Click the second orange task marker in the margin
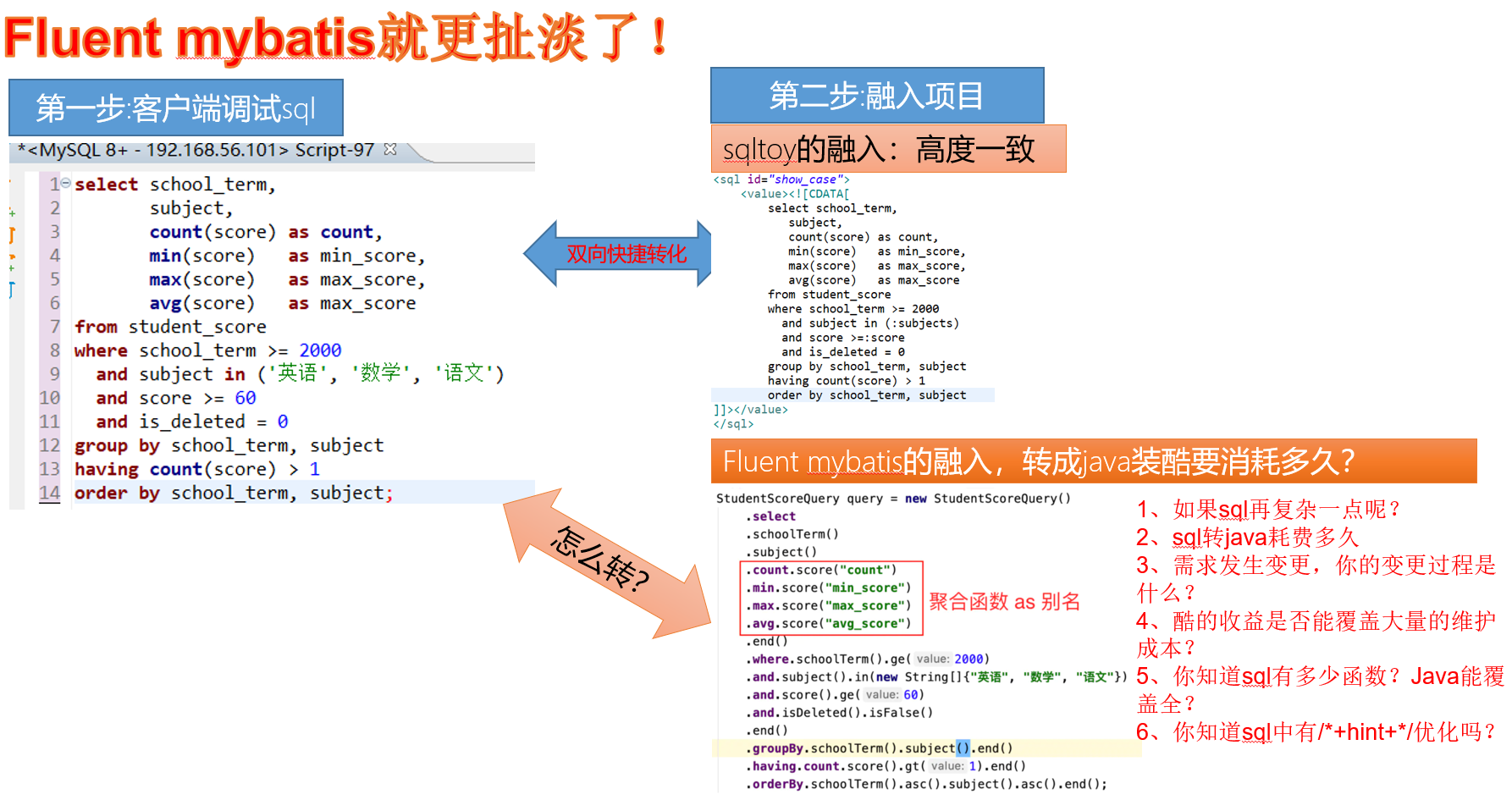Image resolution: width=1512 pixels, height=800 pixels. pos(11,257)
